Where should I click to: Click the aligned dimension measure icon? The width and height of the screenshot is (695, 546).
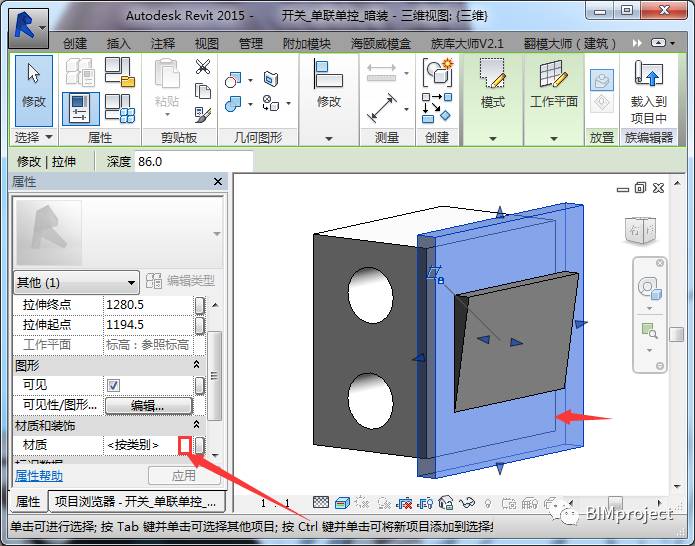pos(382,108)
